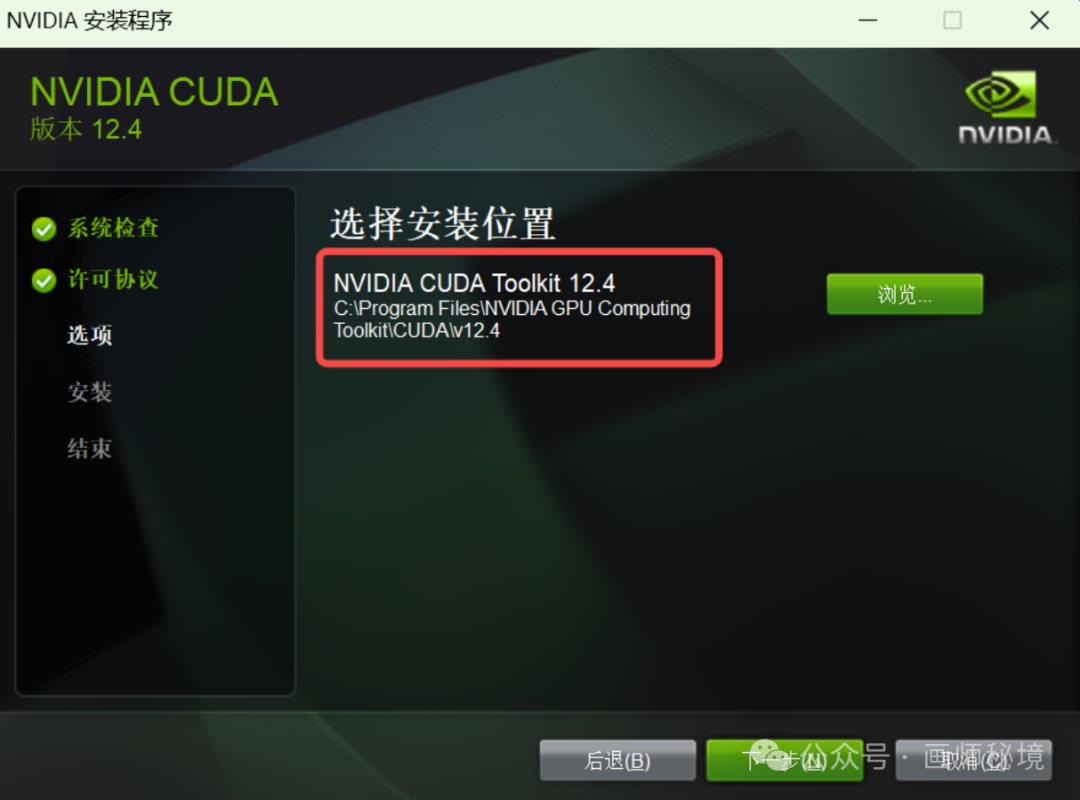Cancel installation with the 取消(C) button
The width and height of the screenshot is (1080, 800).
(x=973, y=761)
